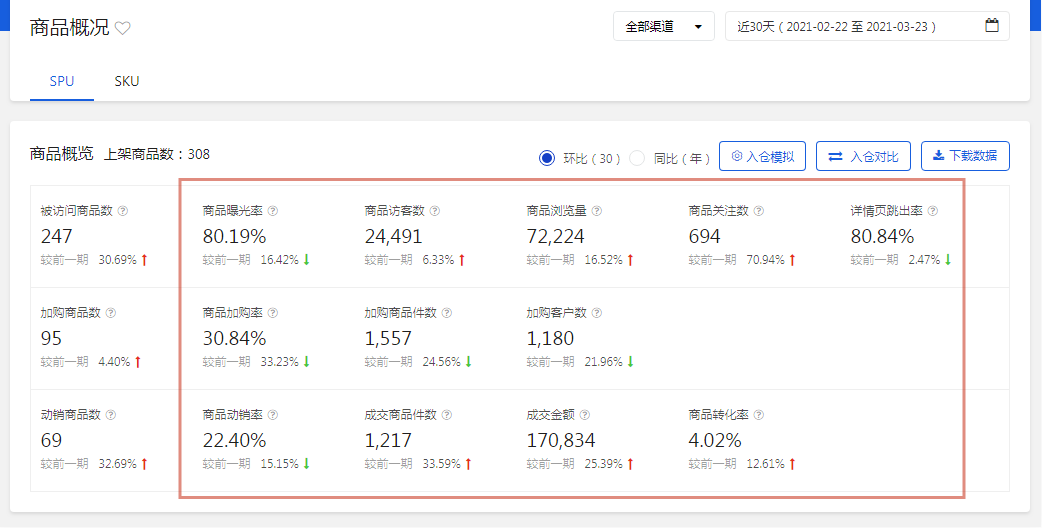Click the 入仓对比 button
The height and width of the screenshot is (528, 1042).
point(863,156)
